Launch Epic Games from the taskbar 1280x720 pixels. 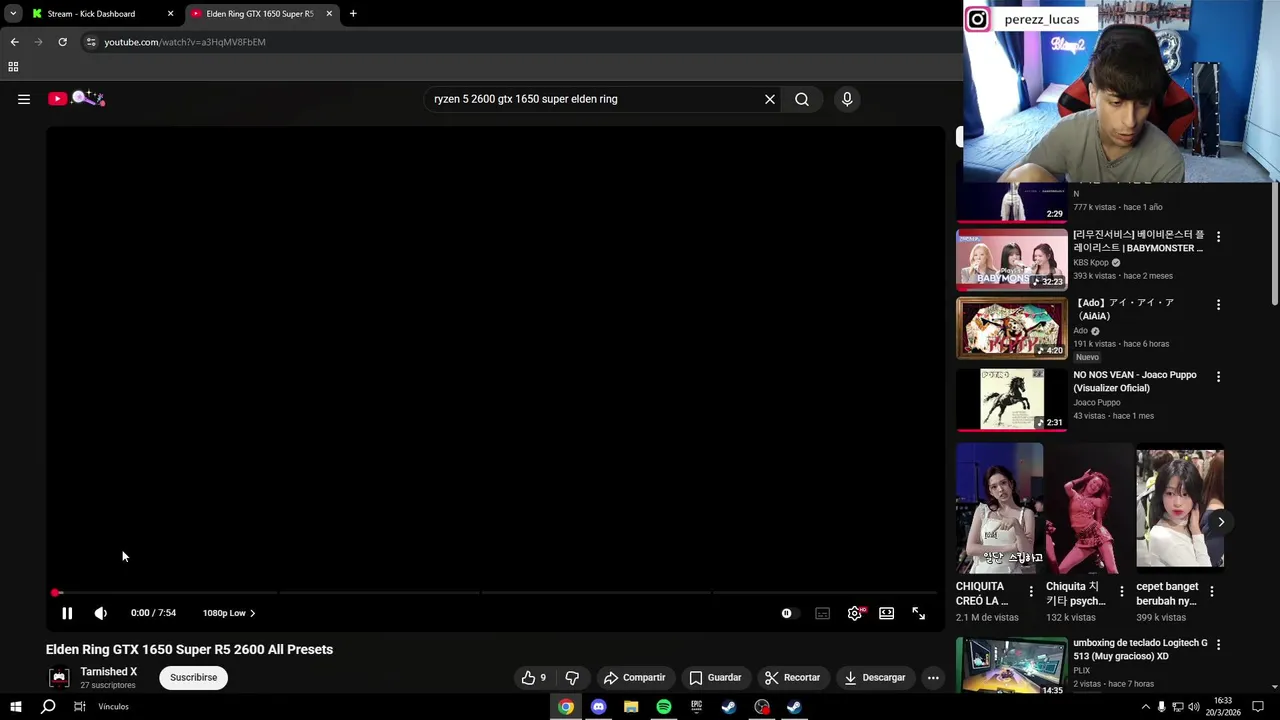696,707
